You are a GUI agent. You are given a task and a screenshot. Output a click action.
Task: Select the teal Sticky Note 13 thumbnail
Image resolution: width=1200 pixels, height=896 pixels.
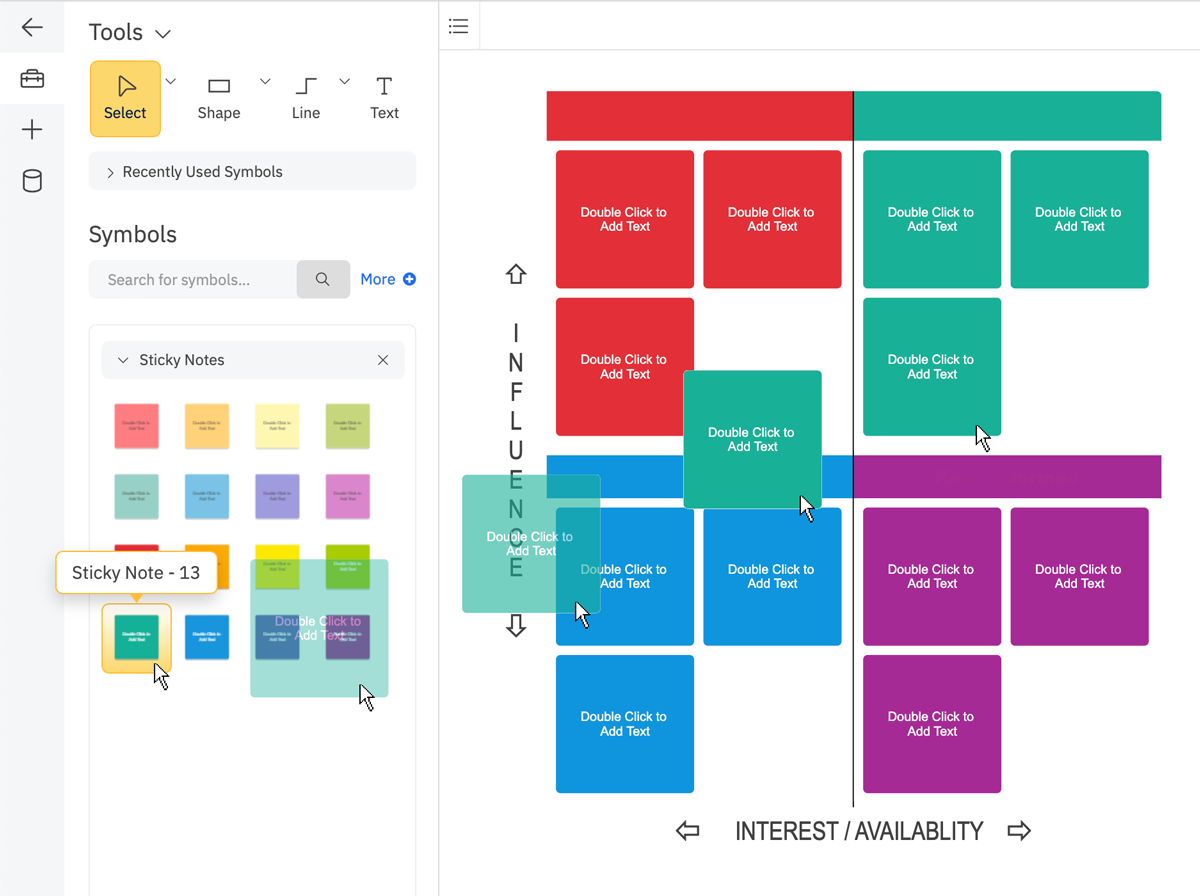[x=136, y=638]
